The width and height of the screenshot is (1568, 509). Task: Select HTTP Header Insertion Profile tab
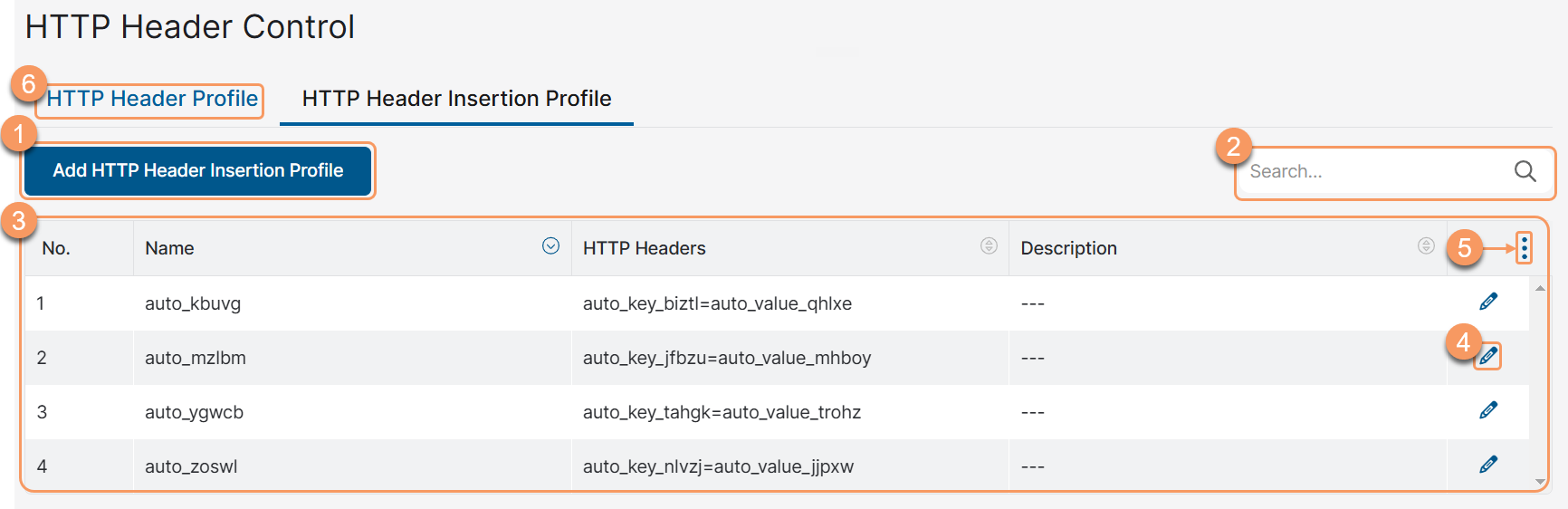pyautogui.click(x=456, y=99)
